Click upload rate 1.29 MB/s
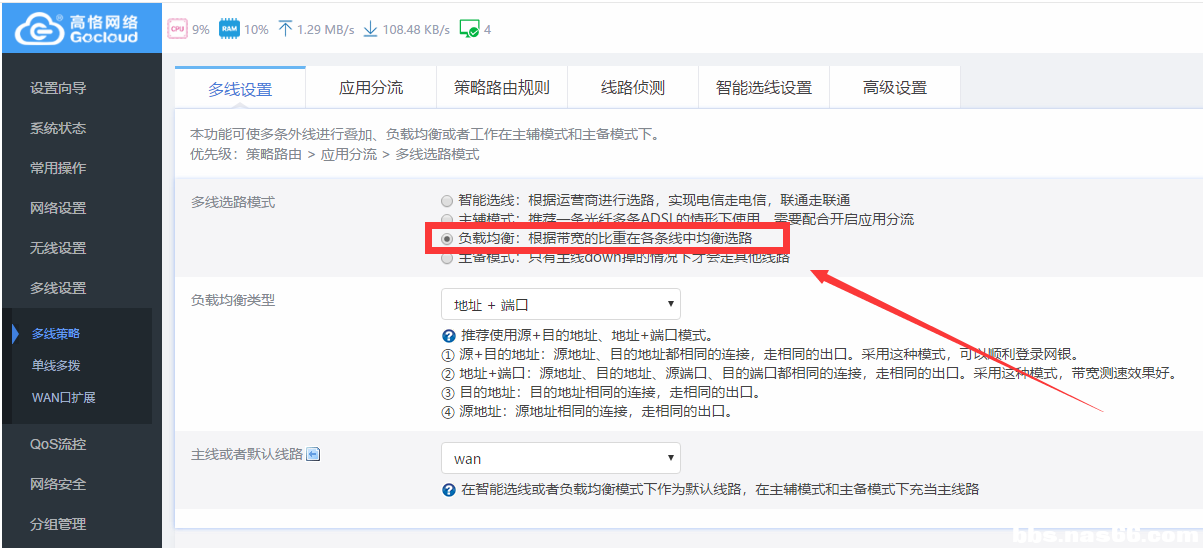 tap(326, 30)
